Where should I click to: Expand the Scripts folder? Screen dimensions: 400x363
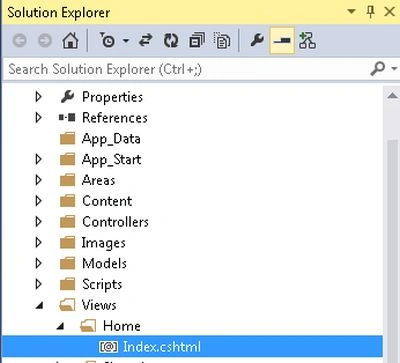coord(39,284)
